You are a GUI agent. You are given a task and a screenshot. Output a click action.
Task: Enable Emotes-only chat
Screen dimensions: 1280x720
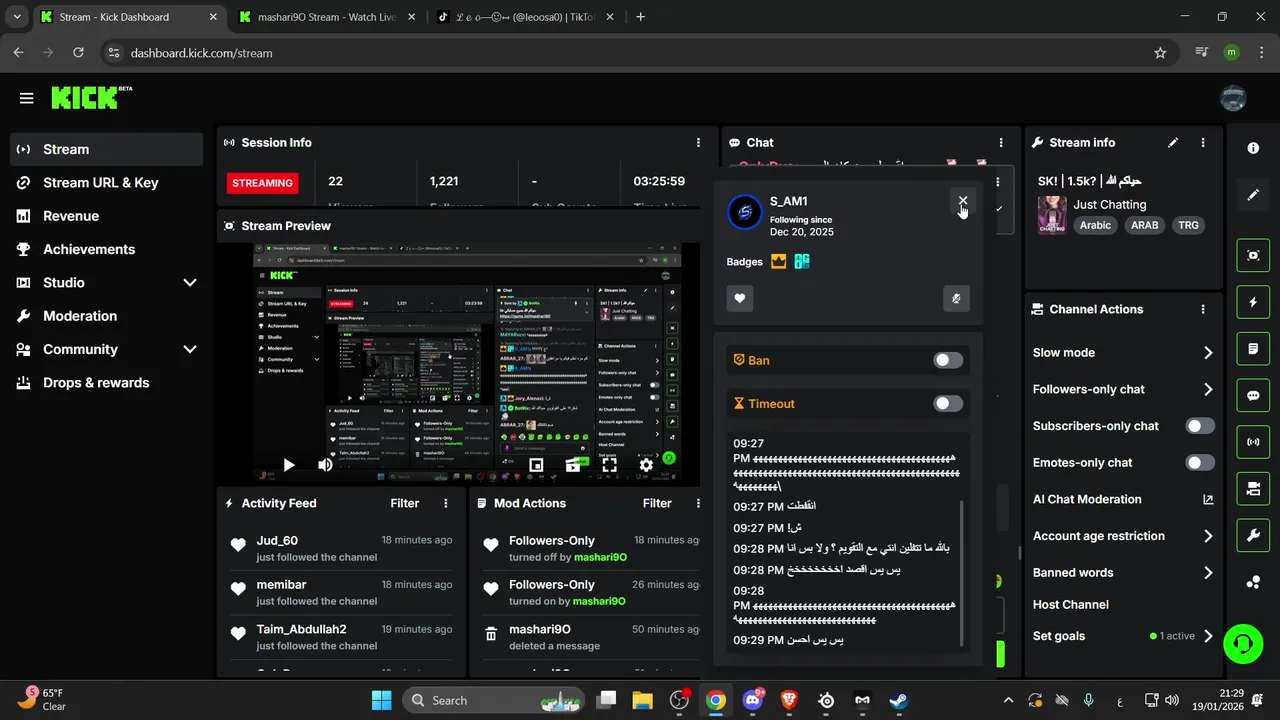1200,463
